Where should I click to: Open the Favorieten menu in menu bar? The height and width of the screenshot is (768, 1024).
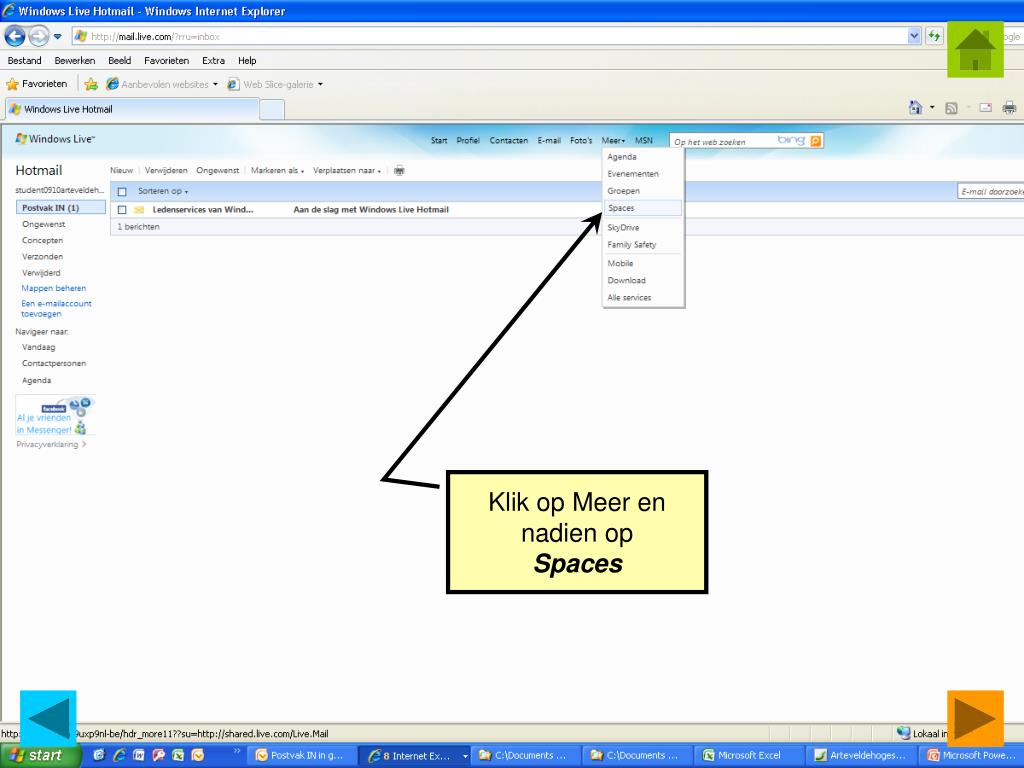[x=167, y=61]
